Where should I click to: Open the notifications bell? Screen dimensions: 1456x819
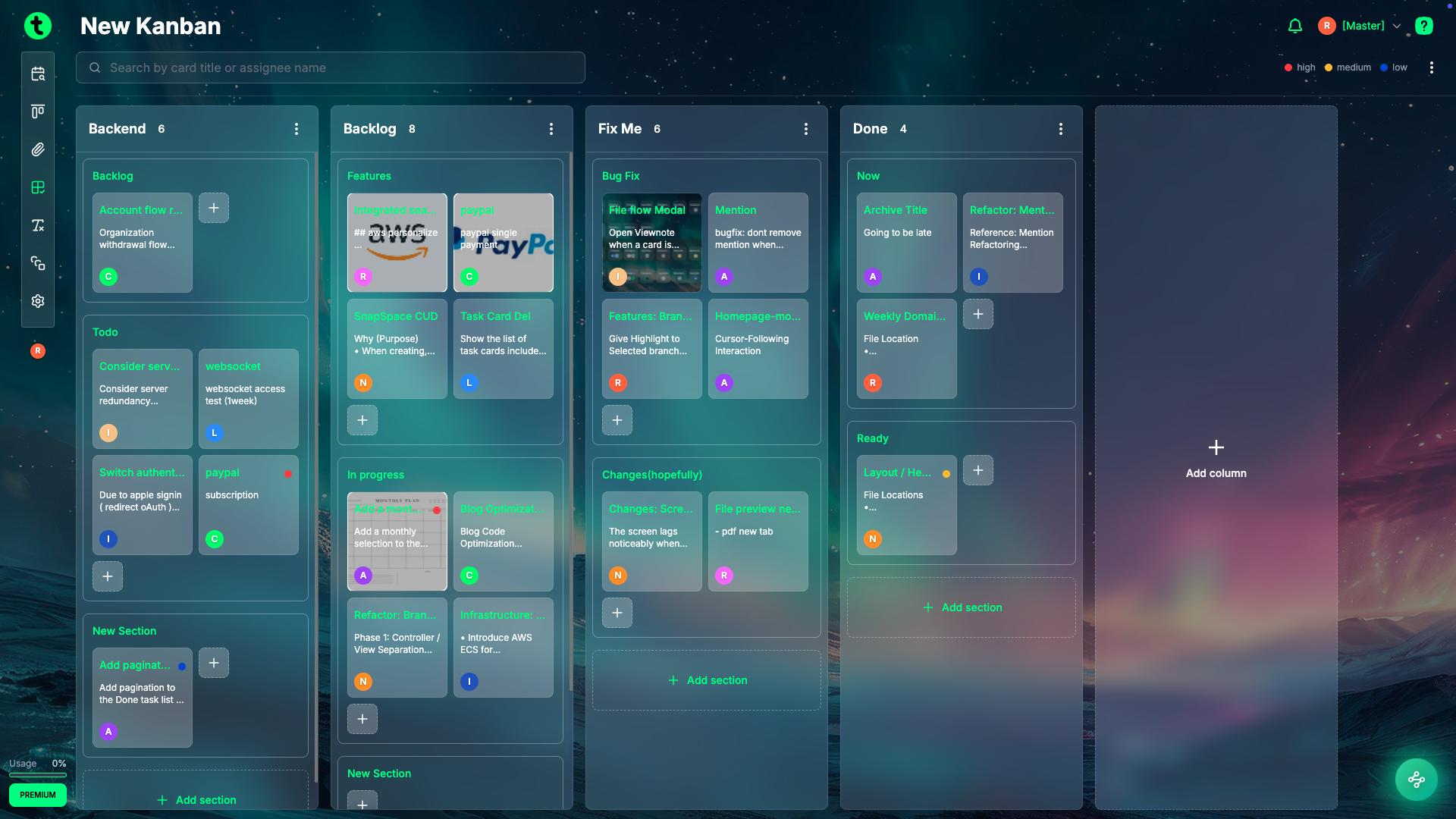point(1295,26)
